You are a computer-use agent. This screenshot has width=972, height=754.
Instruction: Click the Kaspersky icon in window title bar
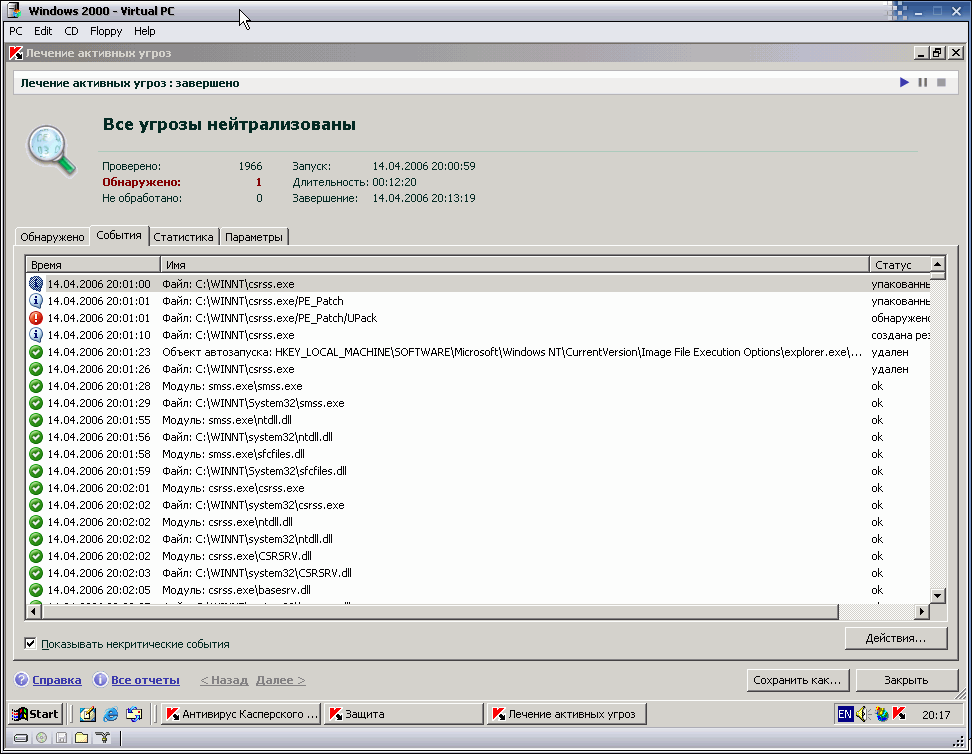16,53
